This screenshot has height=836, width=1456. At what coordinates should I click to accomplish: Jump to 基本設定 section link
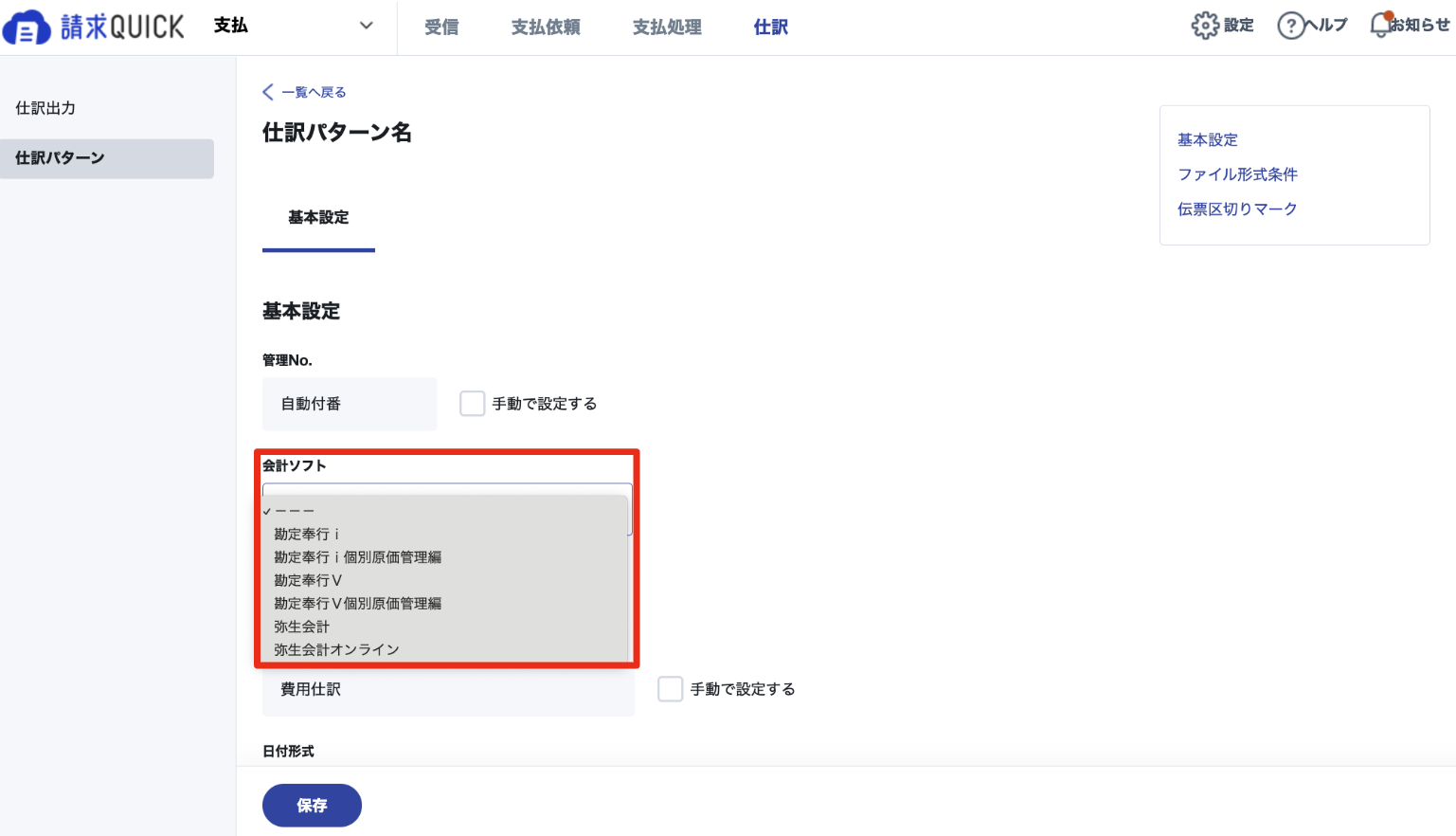point(1208,139)
